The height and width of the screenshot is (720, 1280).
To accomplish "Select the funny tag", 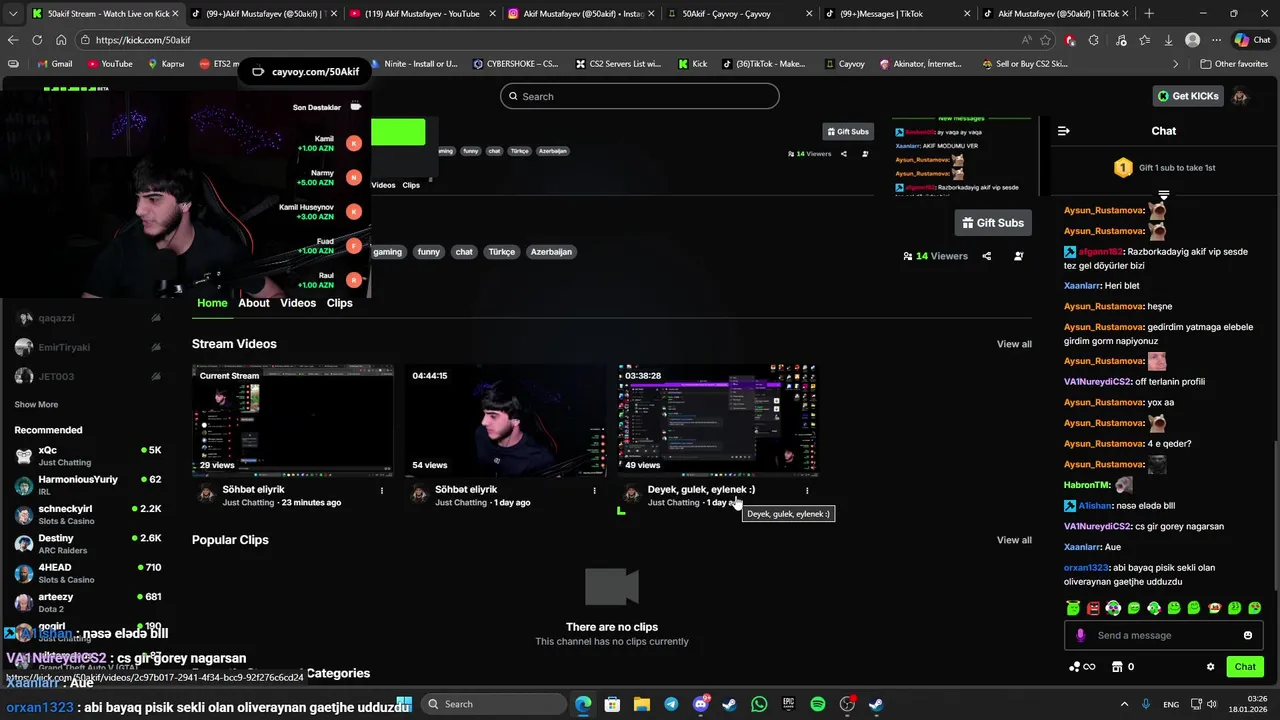I will pyautogui.click(x=429, y=252).
